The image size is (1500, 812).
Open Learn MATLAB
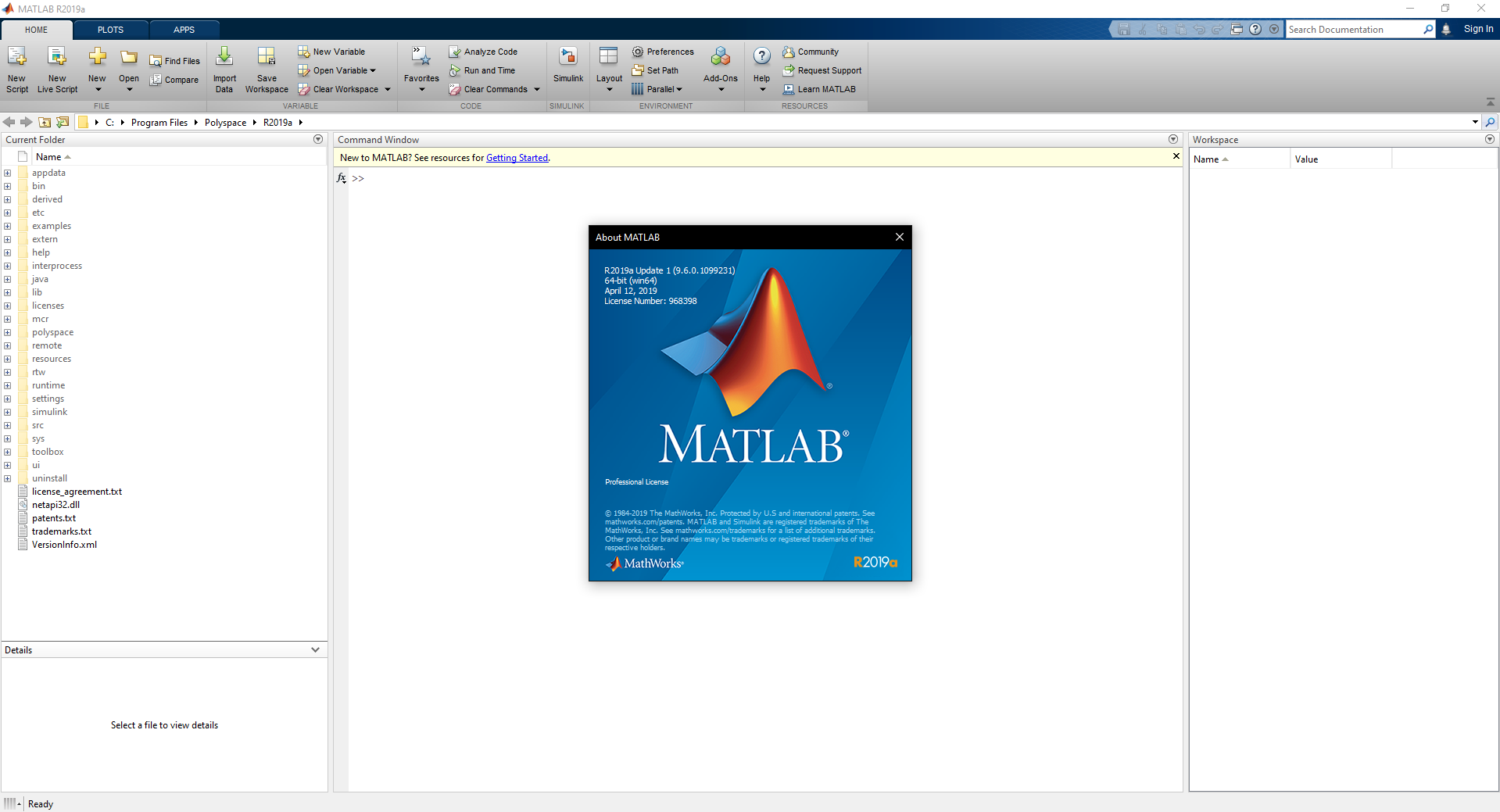coord(819,89)
